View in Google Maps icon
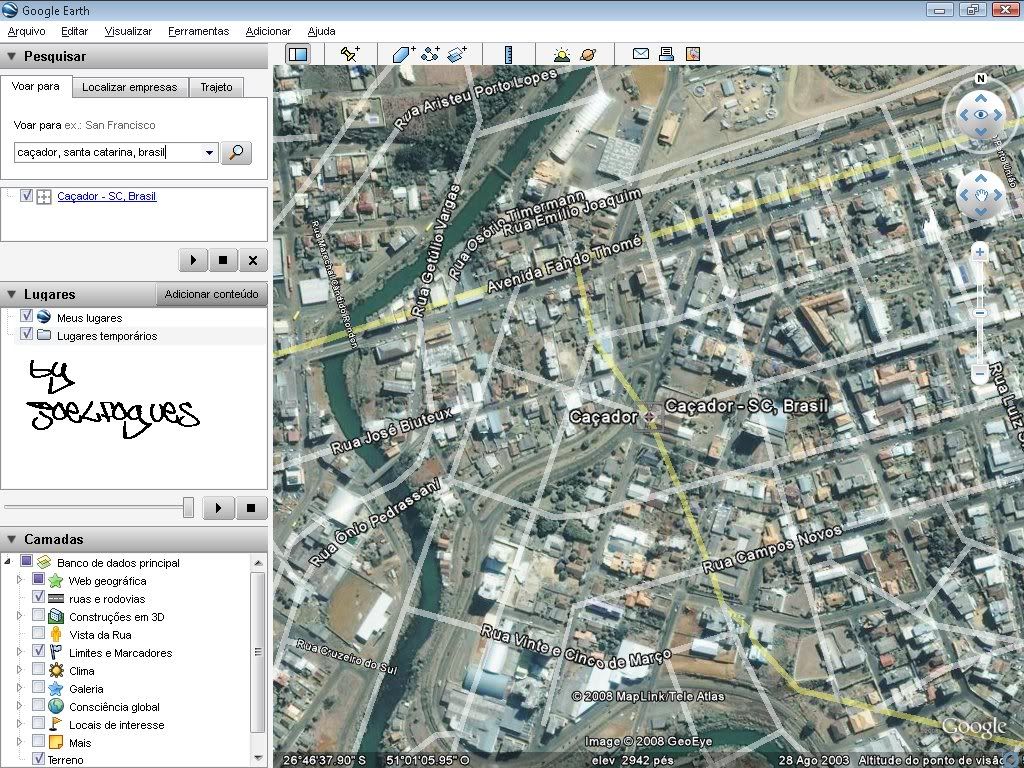 click(693, 54)
